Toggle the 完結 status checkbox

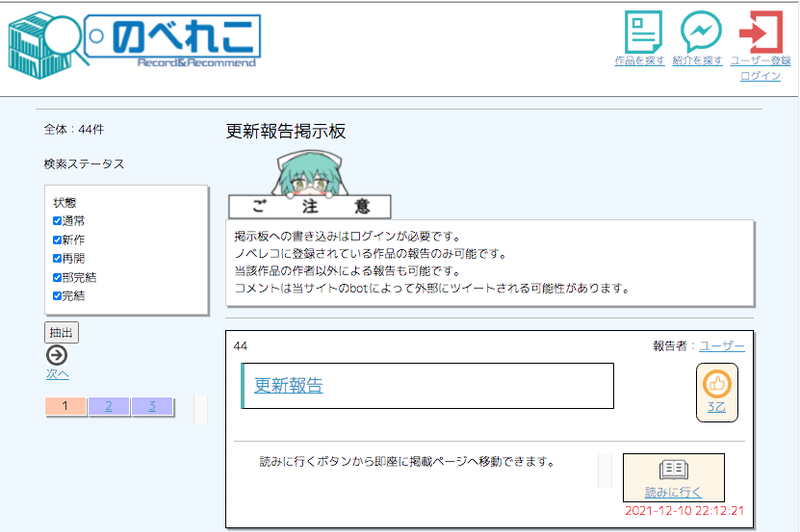57,296
